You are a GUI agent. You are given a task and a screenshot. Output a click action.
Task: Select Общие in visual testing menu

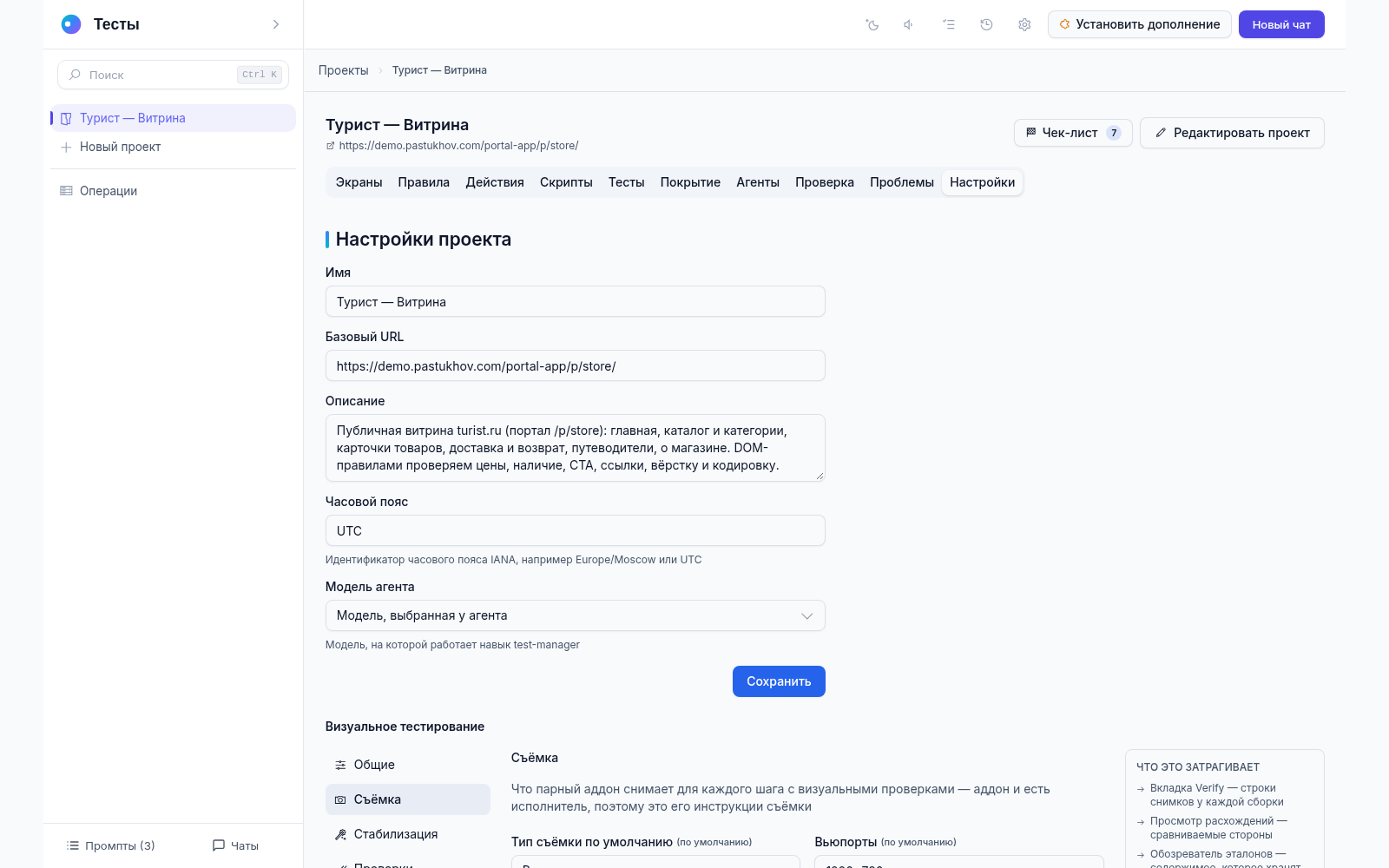(x=408, y=765)
